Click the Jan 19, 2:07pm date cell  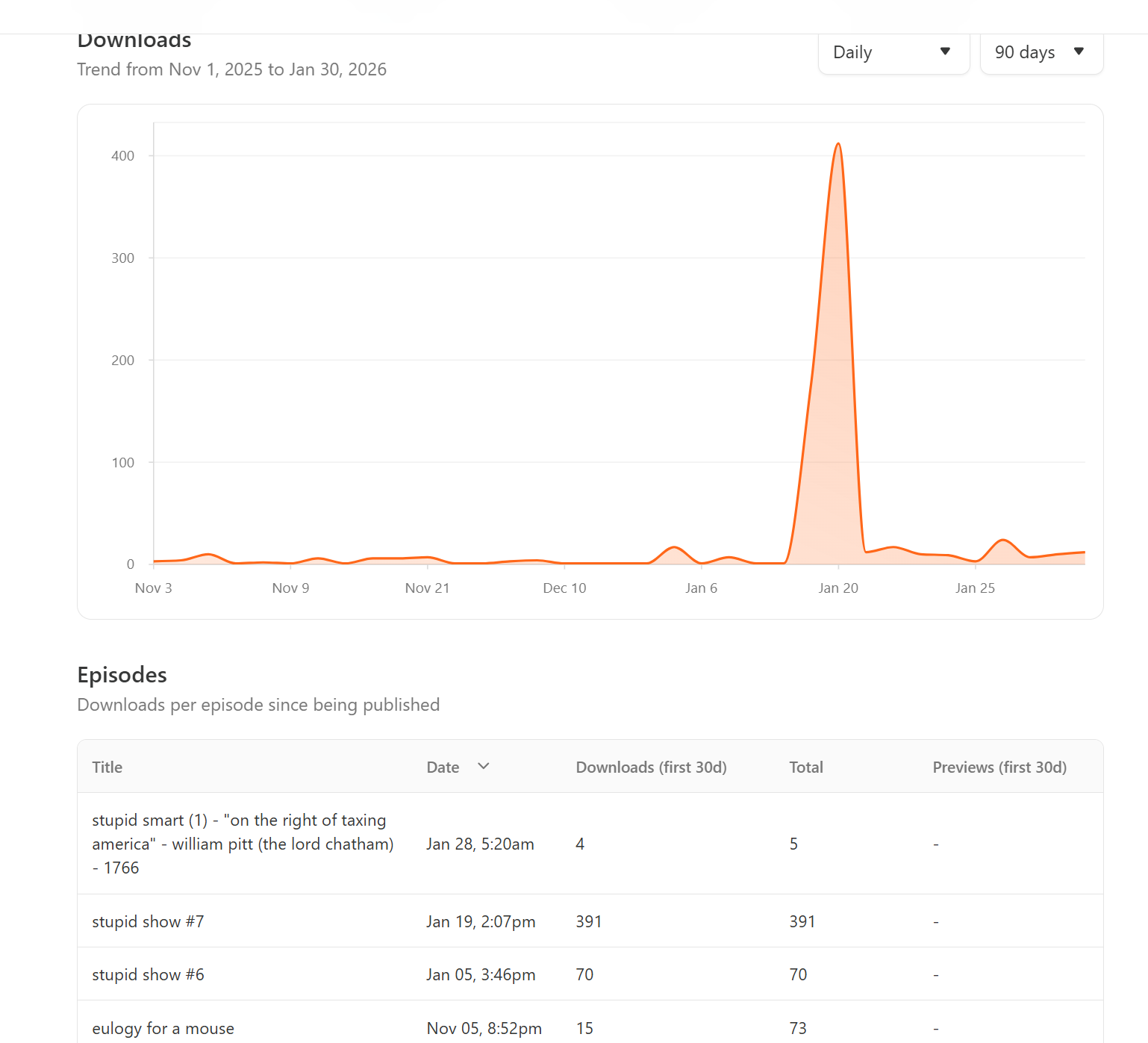[481, 921]
